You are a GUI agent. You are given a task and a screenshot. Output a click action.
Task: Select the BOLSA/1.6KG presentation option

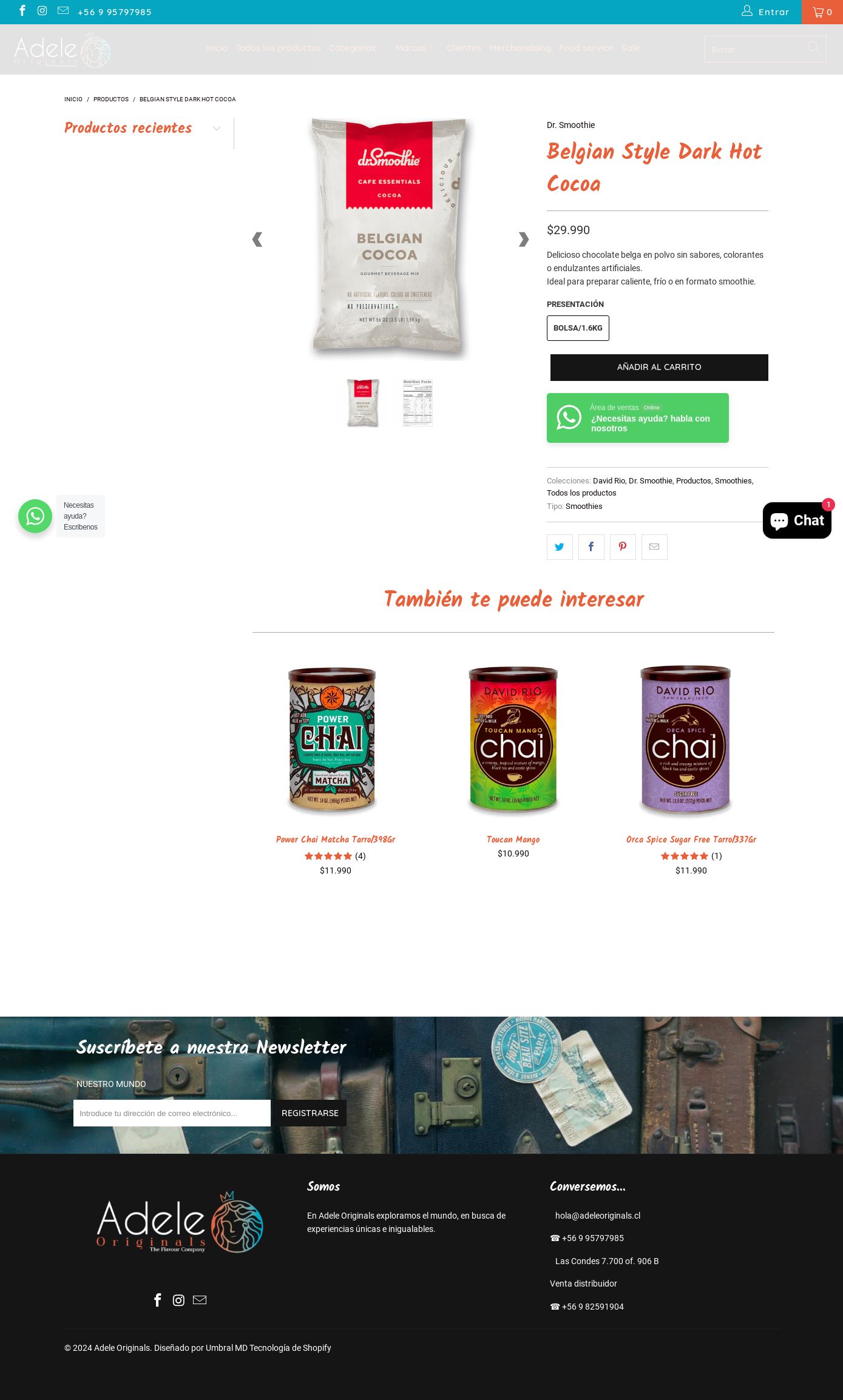[578, 328]
